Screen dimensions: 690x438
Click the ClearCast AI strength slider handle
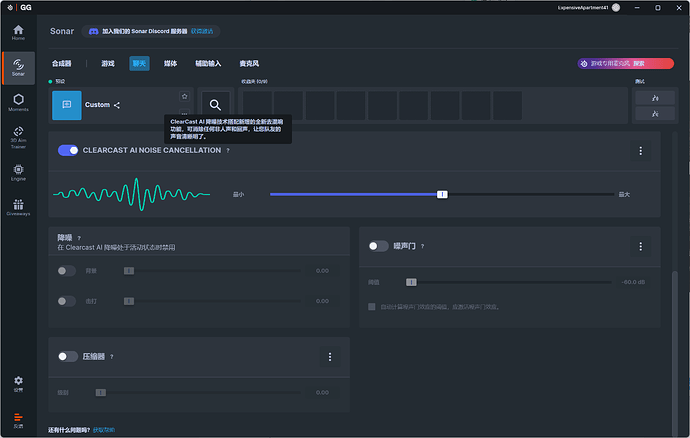(x=442, y=194)
